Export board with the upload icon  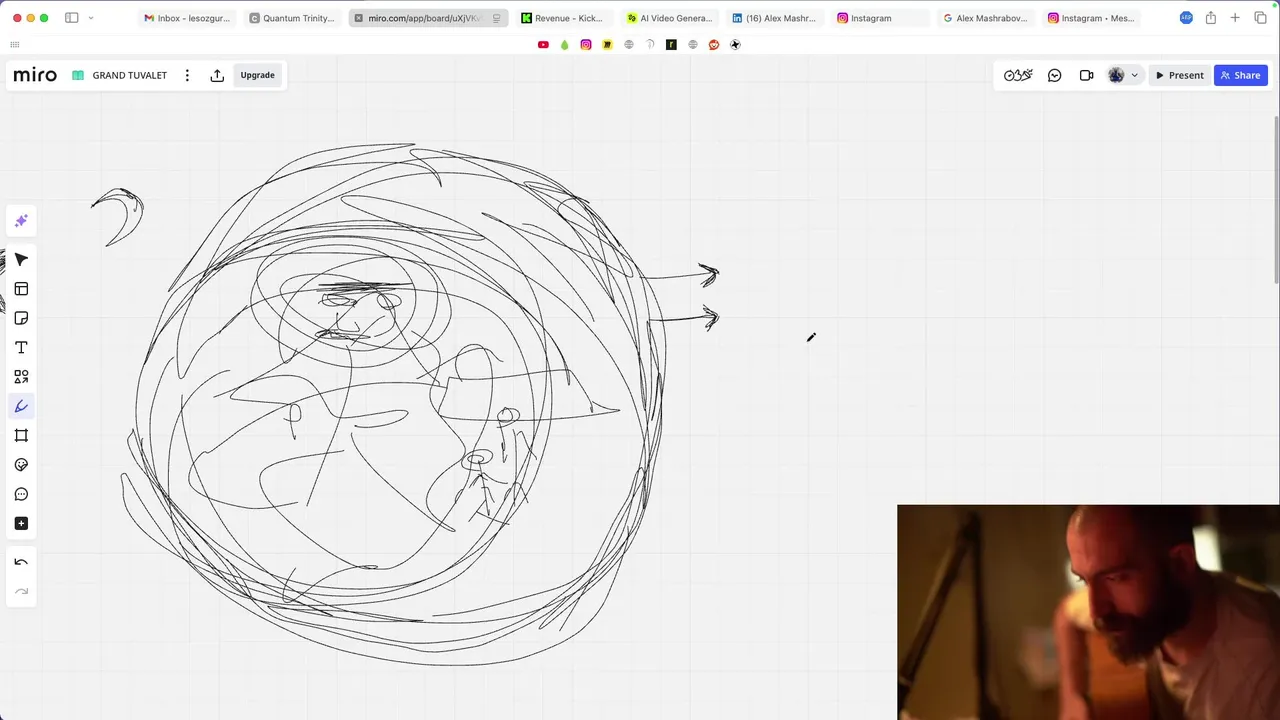(x=217, y=75)
